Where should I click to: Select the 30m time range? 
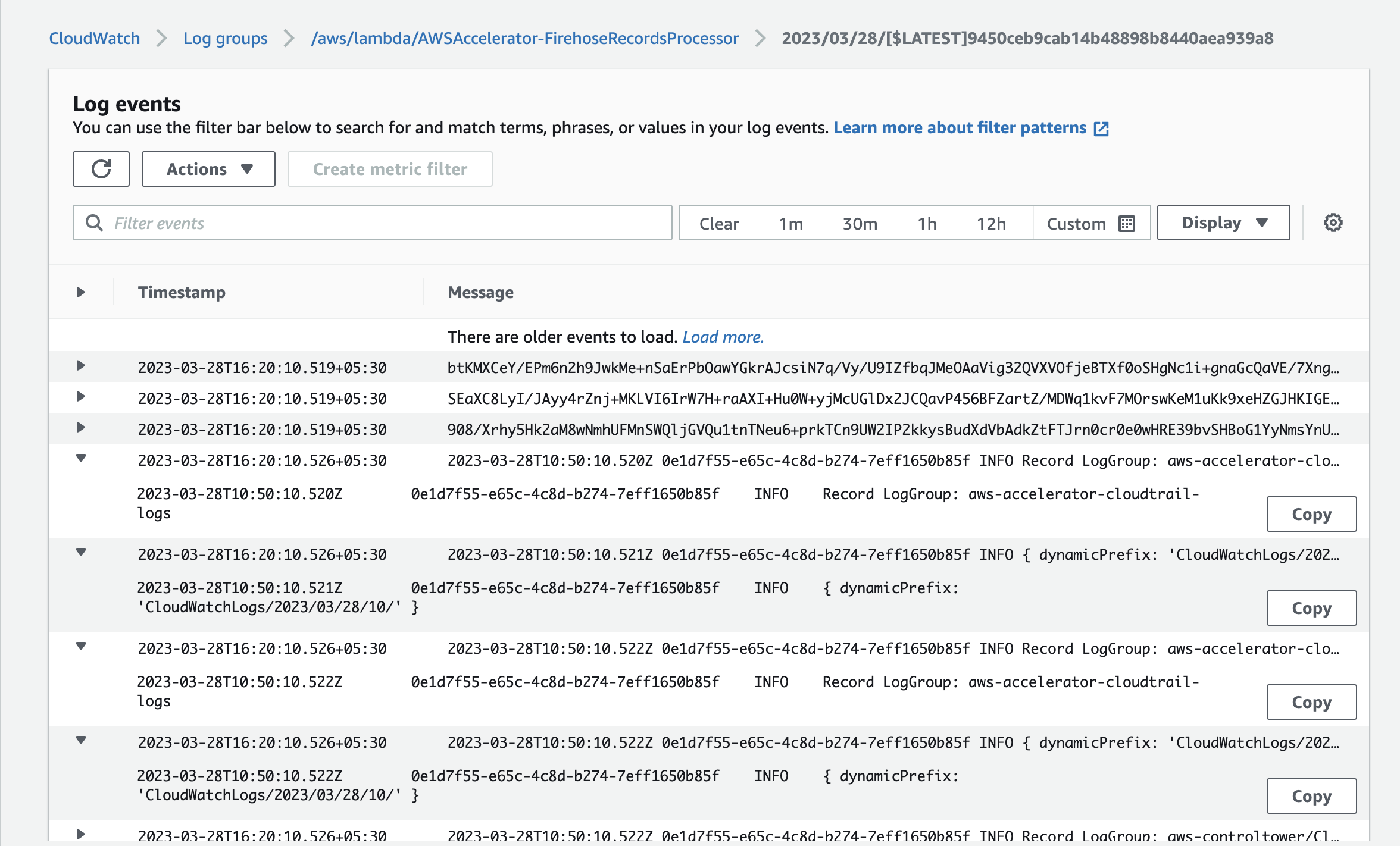tap(859, 223)
